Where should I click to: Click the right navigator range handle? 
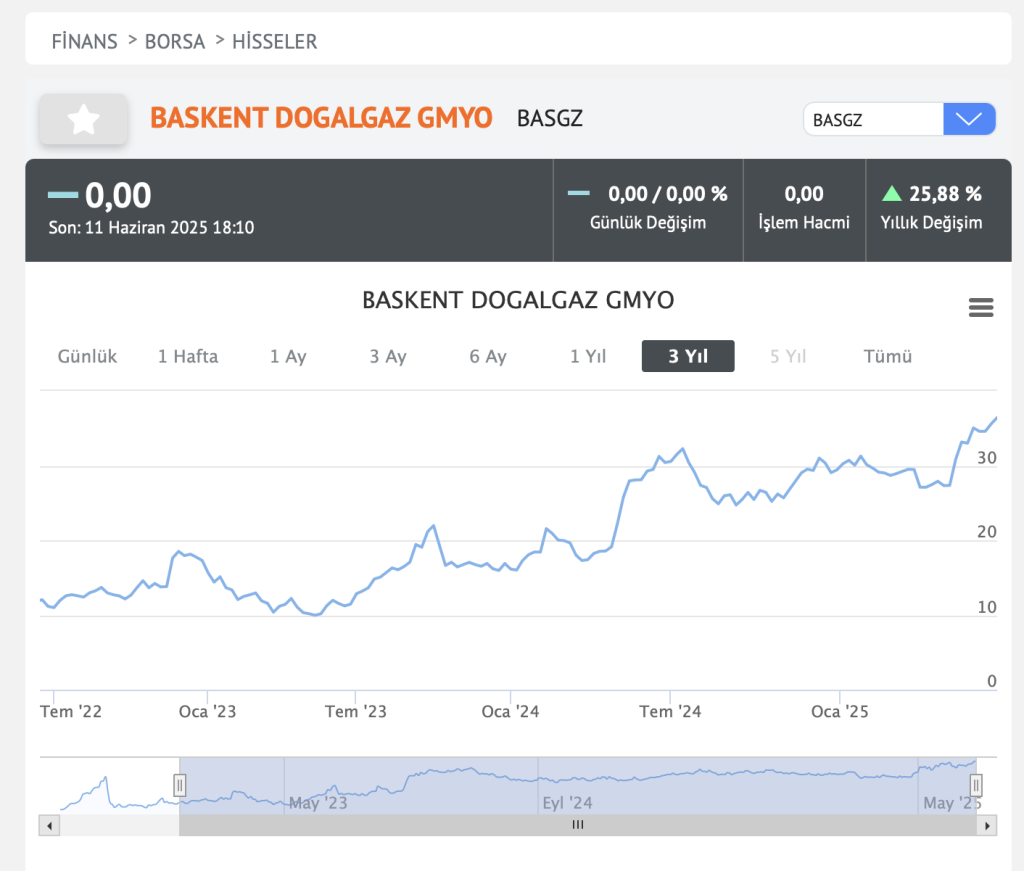click(x=977, y=784)
